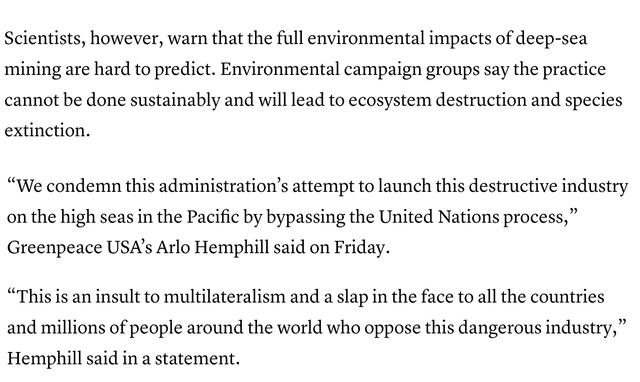The width and height of the screenshot is (640, 382).
Task: Click 'We condemn' at start of quote
Action: 64,186
